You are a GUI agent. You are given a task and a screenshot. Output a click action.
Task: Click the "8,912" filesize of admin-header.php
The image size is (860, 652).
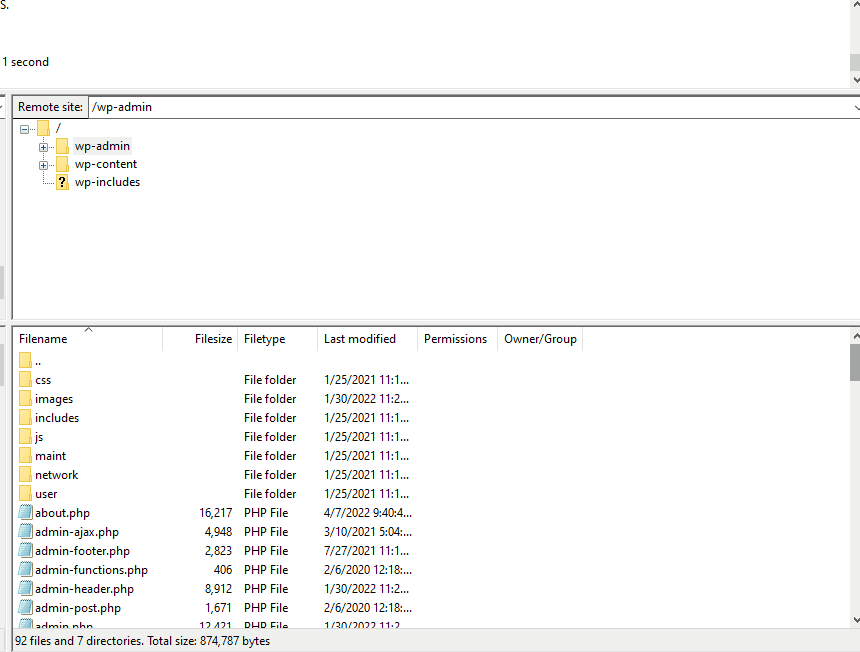click(218, 589)
